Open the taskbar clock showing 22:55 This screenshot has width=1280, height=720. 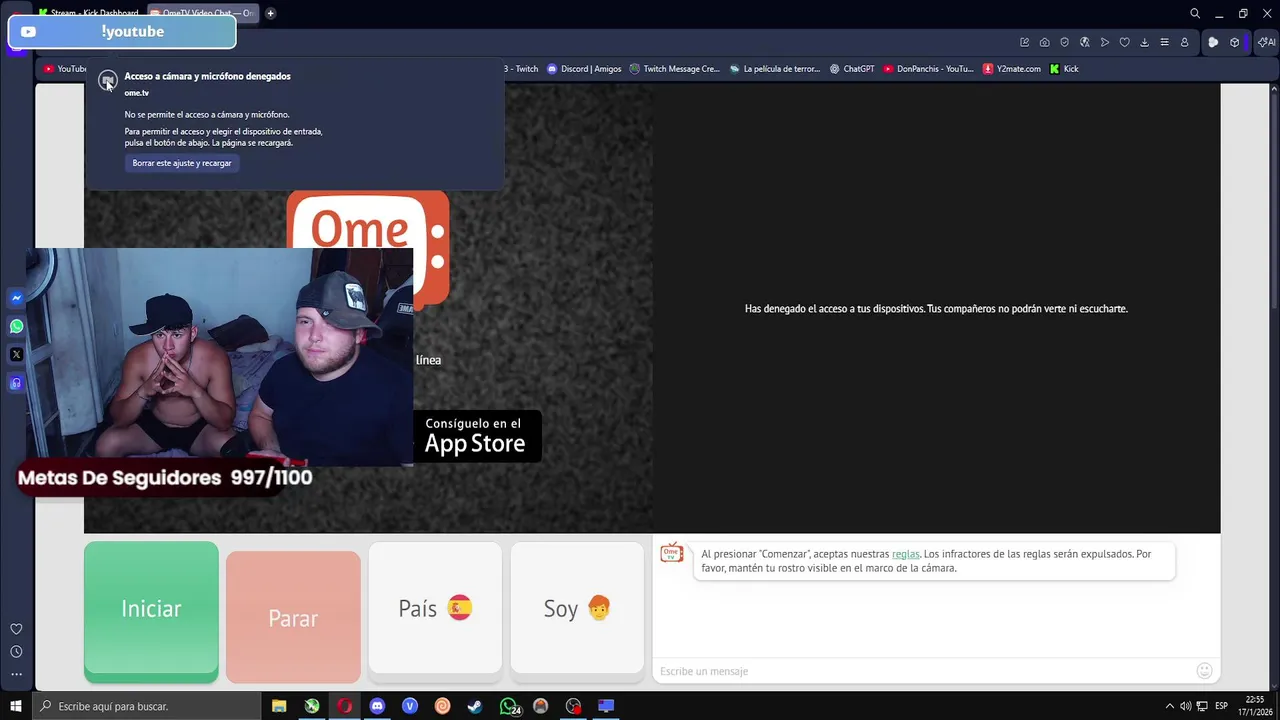click(x=1255, y=706)
